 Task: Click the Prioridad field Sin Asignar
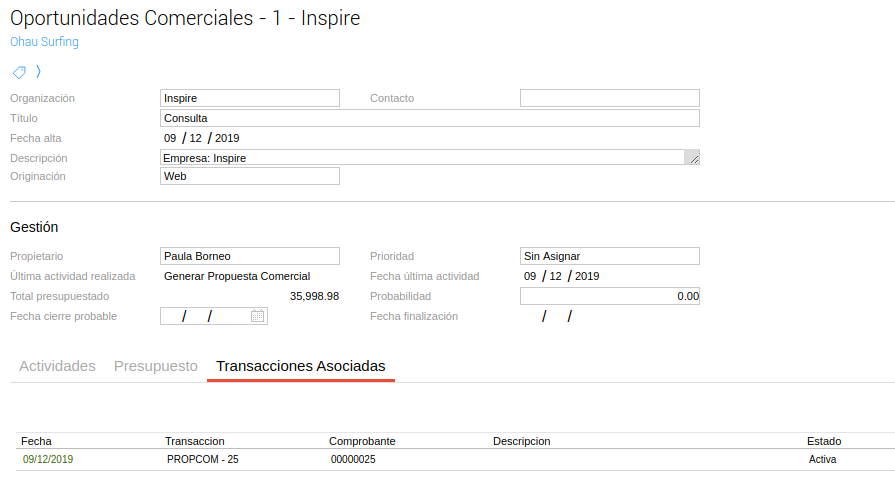pyautogui.click(x=609, y=256)
